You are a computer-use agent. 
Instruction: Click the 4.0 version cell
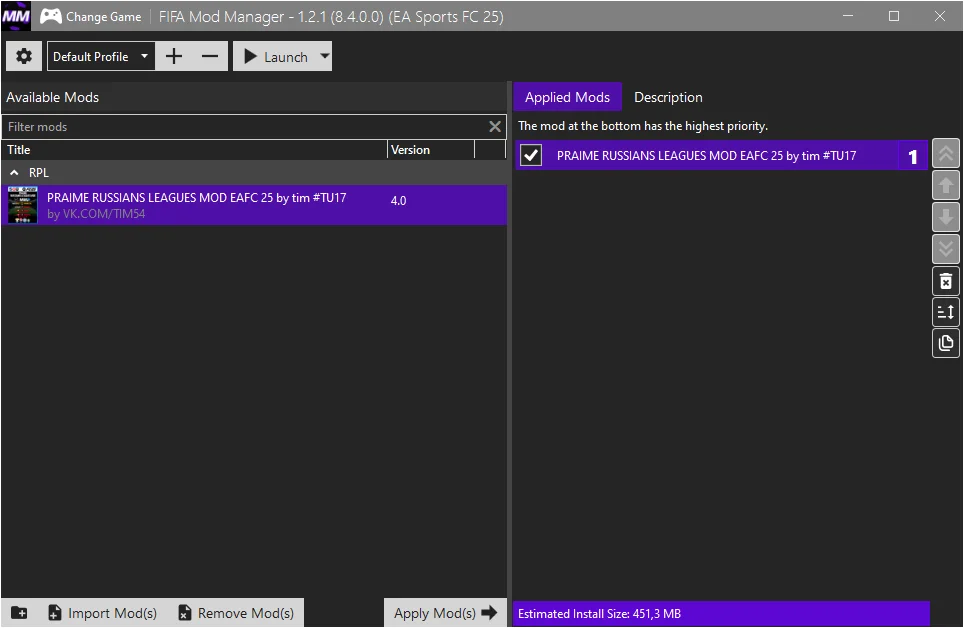[398, 201]
